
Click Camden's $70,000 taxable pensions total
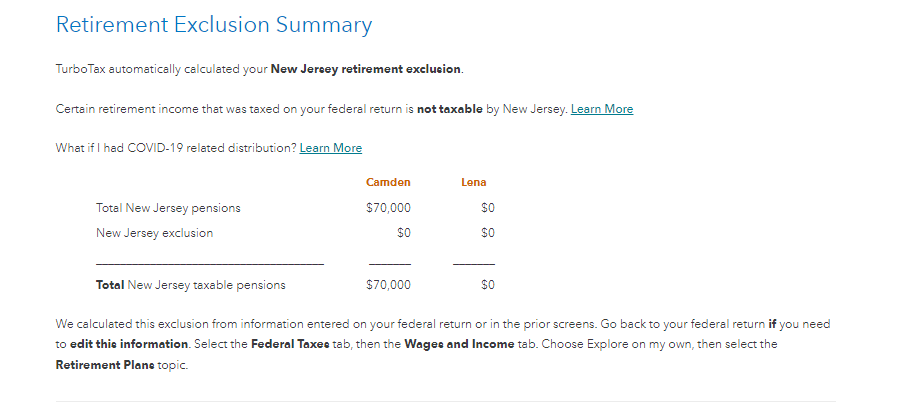[388, 285]
